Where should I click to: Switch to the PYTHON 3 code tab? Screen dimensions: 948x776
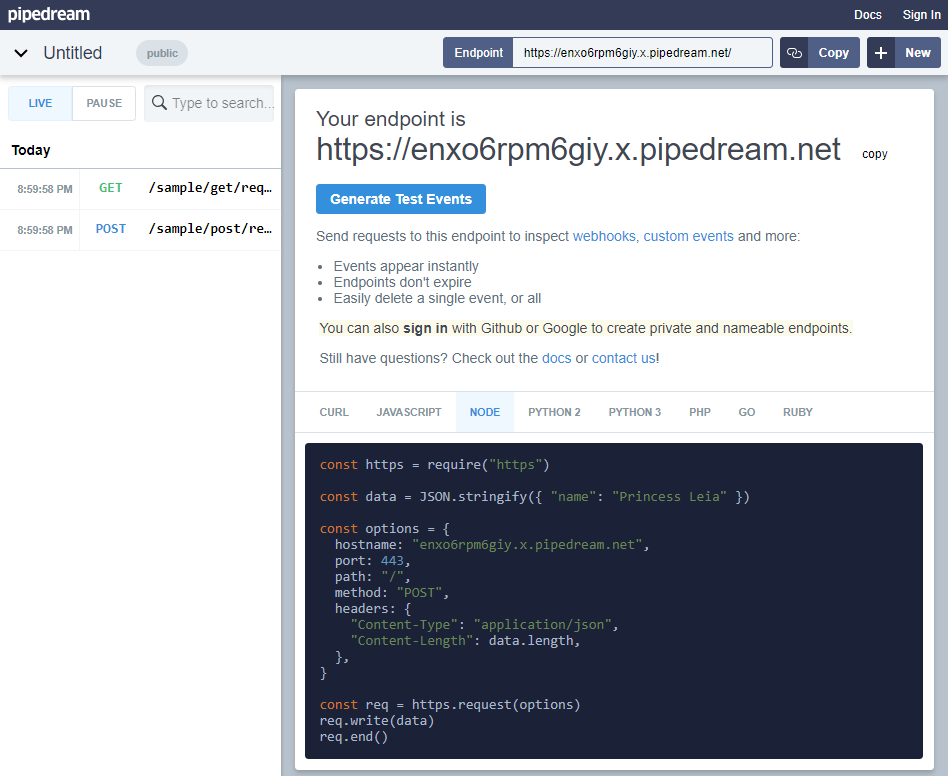point(634,412)
